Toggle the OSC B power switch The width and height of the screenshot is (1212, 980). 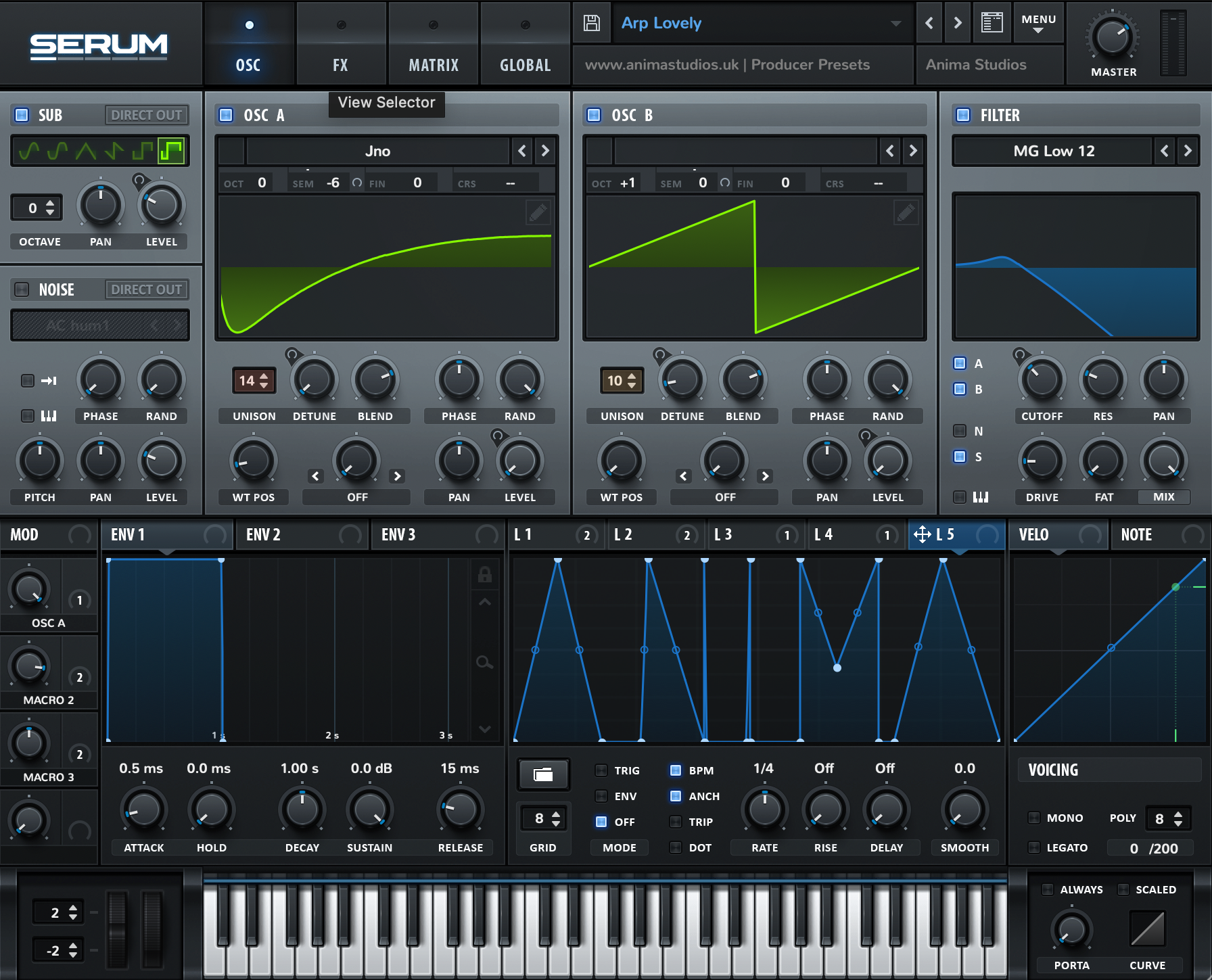(594, 115)
